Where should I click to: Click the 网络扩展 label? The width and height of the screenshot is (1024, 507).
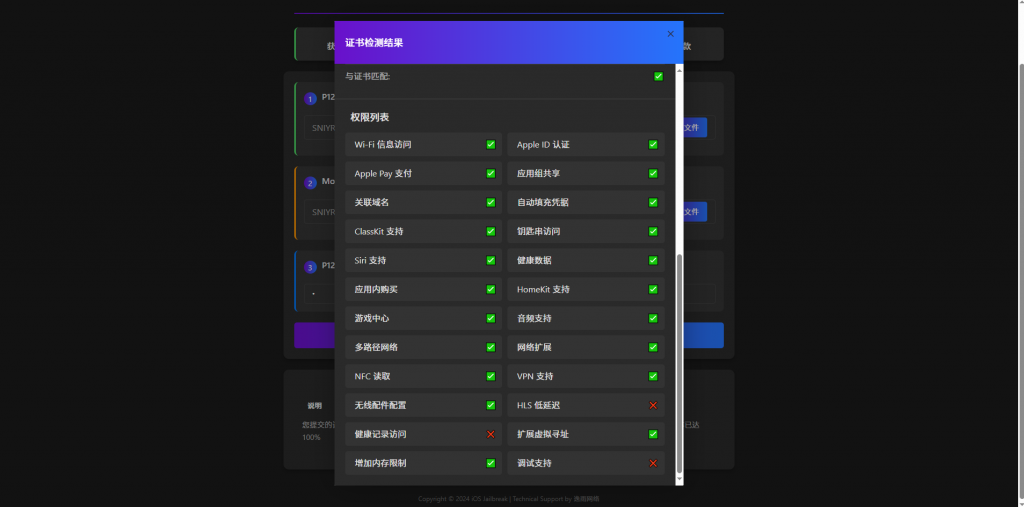(x=534, y=347)
